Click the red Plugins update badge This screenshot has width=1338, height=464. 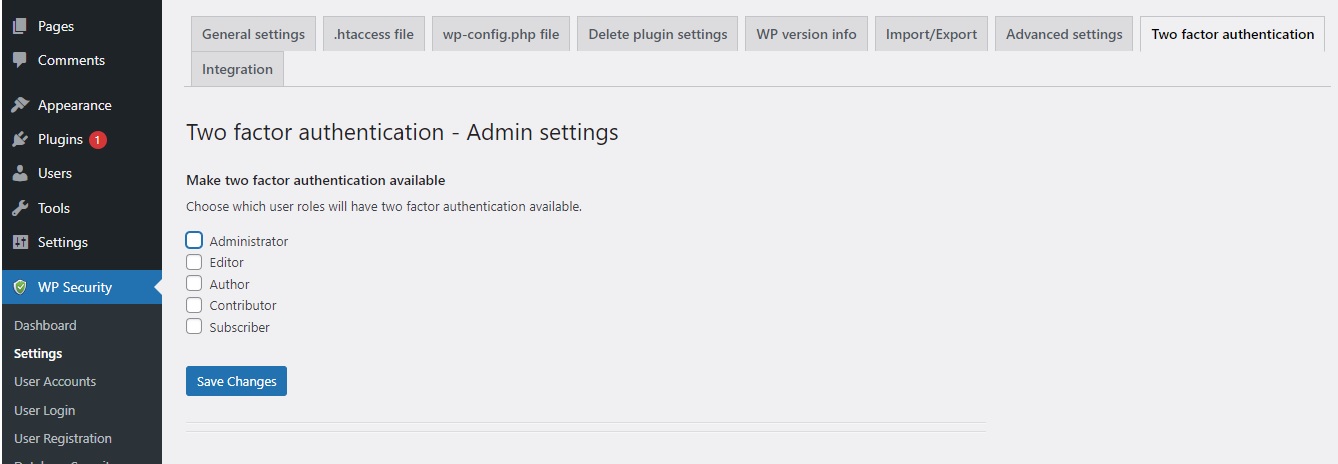tap(97, 140)
